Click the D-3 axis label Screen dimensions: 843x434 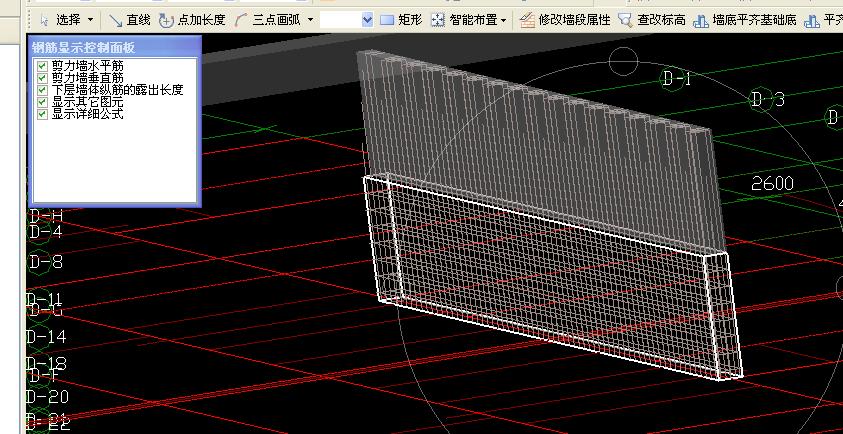767,99
